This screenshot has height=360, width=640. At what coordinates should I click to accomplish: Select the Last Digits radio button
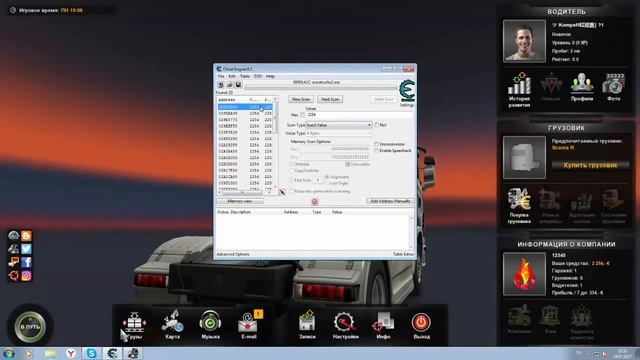coord(327,183)
